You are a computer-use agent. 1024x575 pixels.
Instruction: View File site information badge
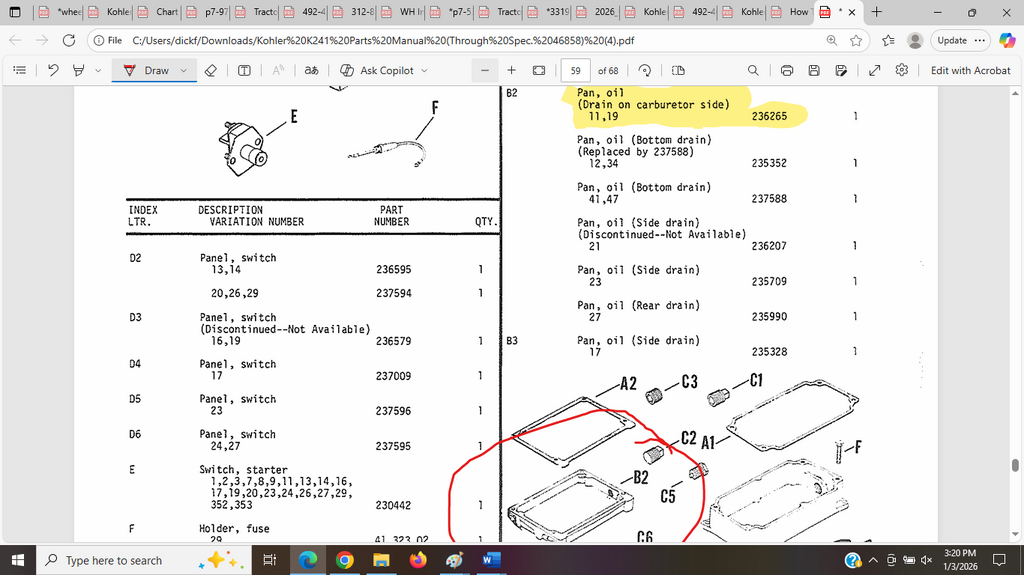pyautogui.click(x=108, y=41)
